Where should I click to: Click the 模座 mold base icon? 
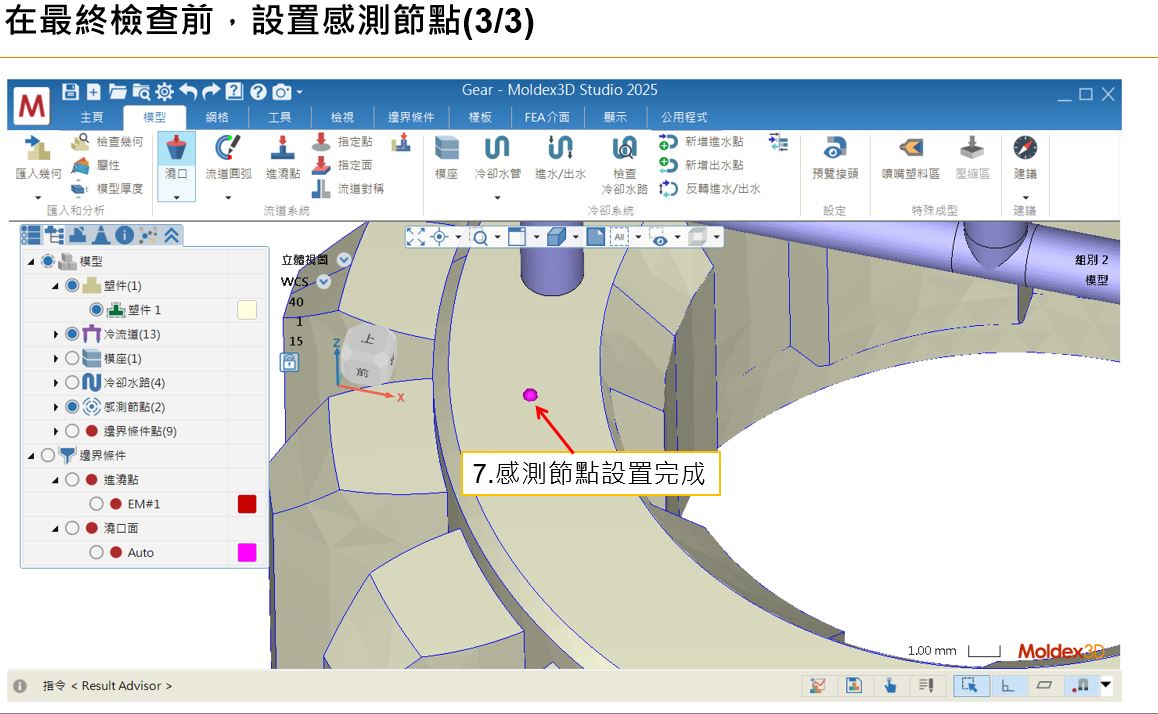click(446, 150)
